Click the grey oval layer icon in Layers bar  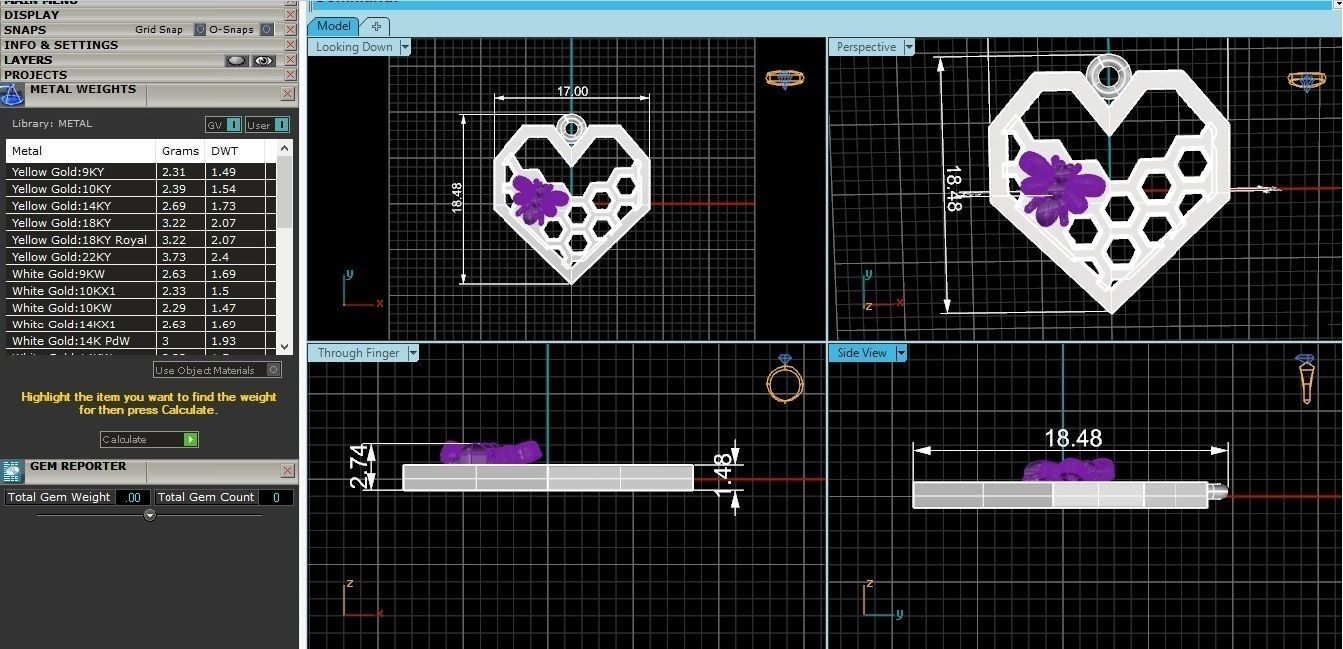(x=236, y=60)
